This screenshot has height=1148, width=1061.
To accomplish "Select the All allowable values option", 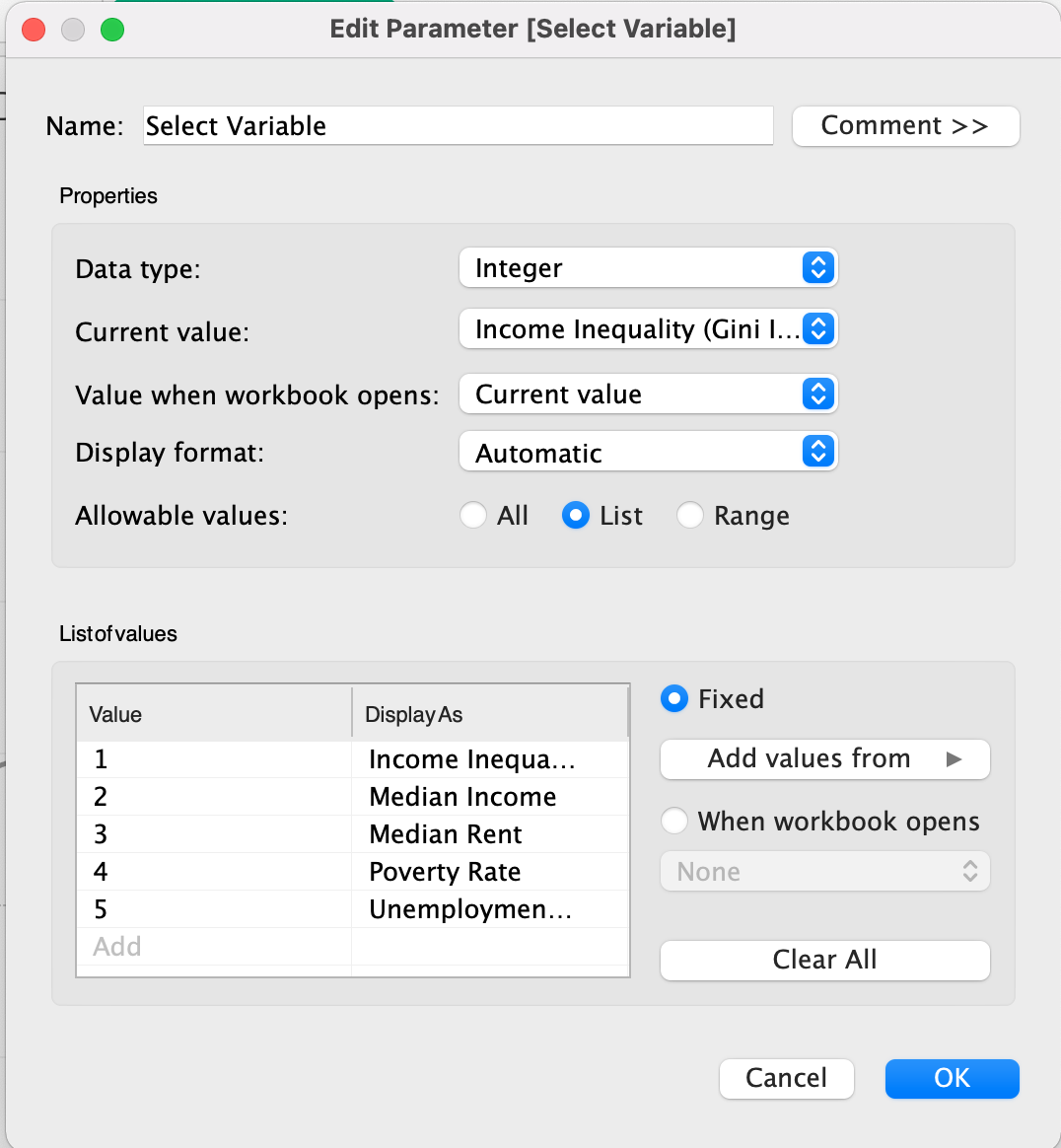I will (473, 515).
